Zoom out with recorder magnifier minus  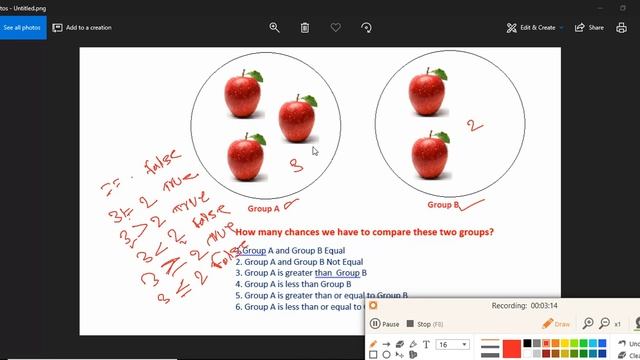(x=604, y=323)
